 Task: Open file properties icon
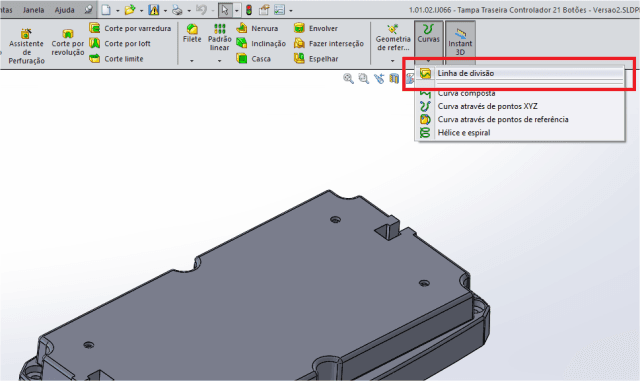tap(264, 10)
